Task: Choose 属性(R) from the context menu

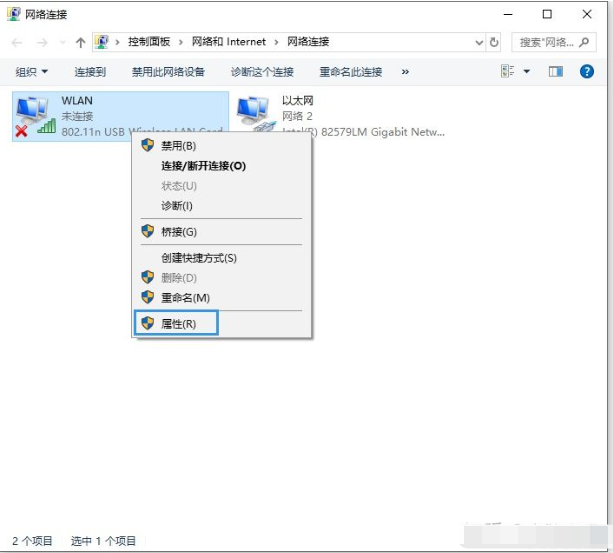Action: click(x=178, y=324)
